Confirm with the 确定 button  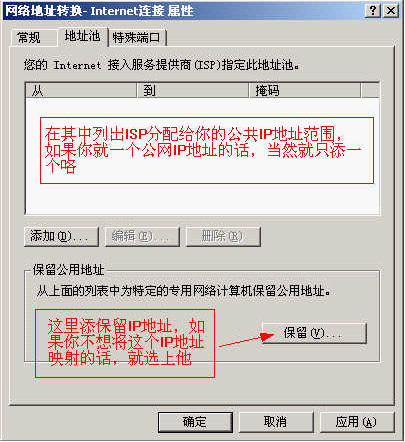click(195, 422)
